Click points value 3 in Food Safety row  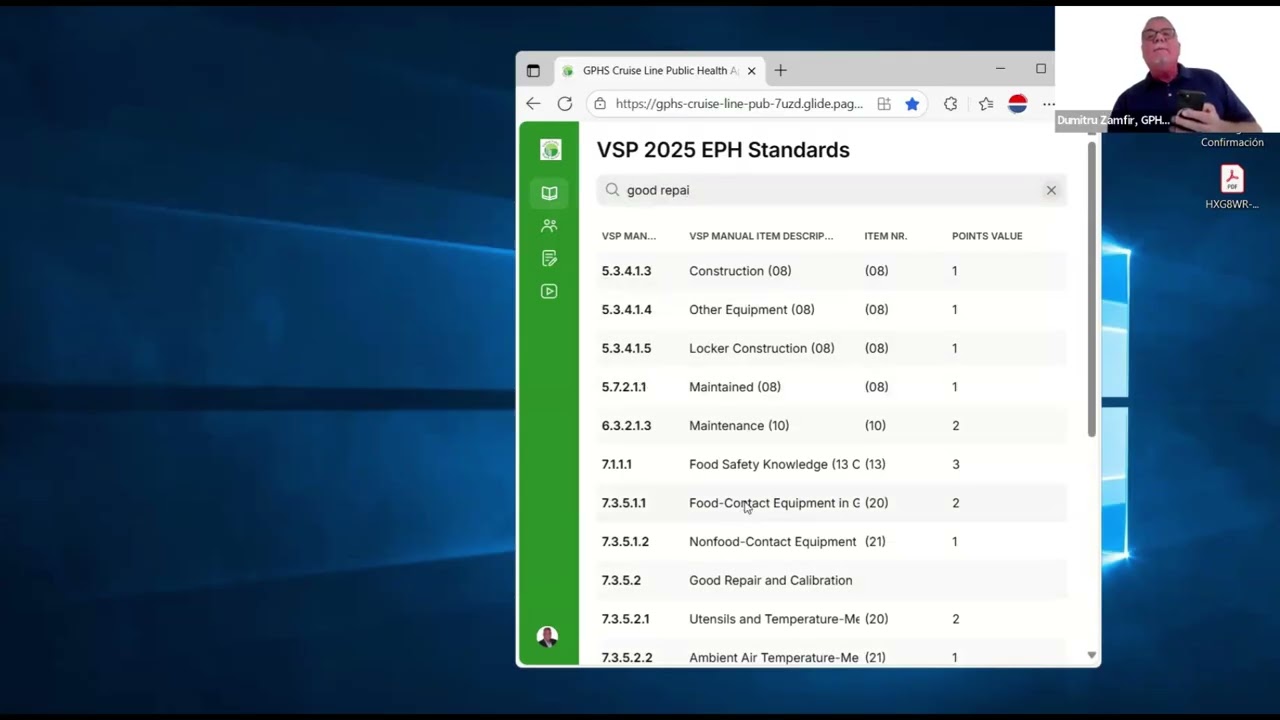[956, 464]
